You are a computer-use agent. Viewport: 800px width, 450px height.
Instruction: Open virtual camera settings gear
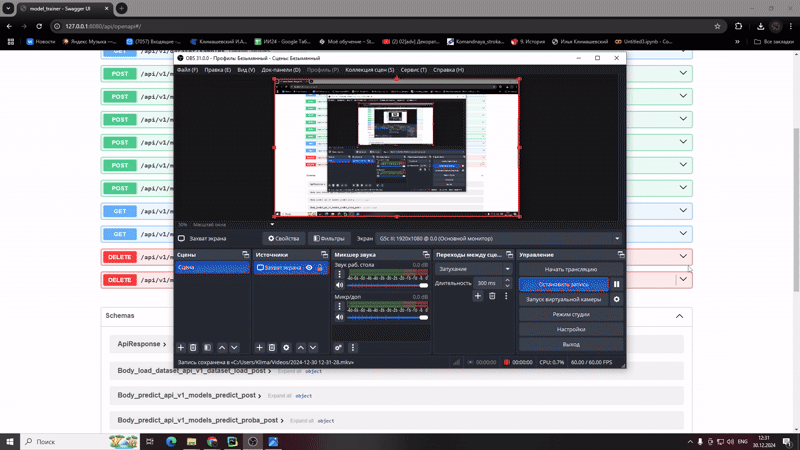[617, 300]
